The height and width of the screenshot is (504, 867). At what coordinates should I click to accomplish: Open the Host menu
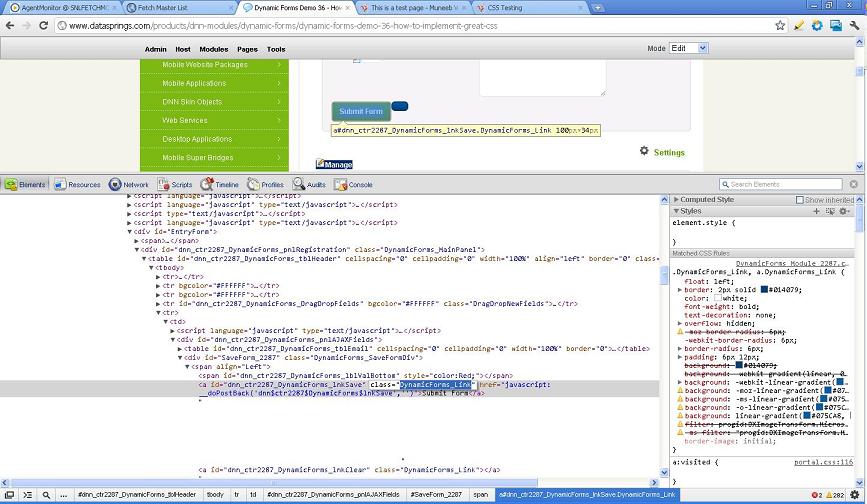[183, 49]
